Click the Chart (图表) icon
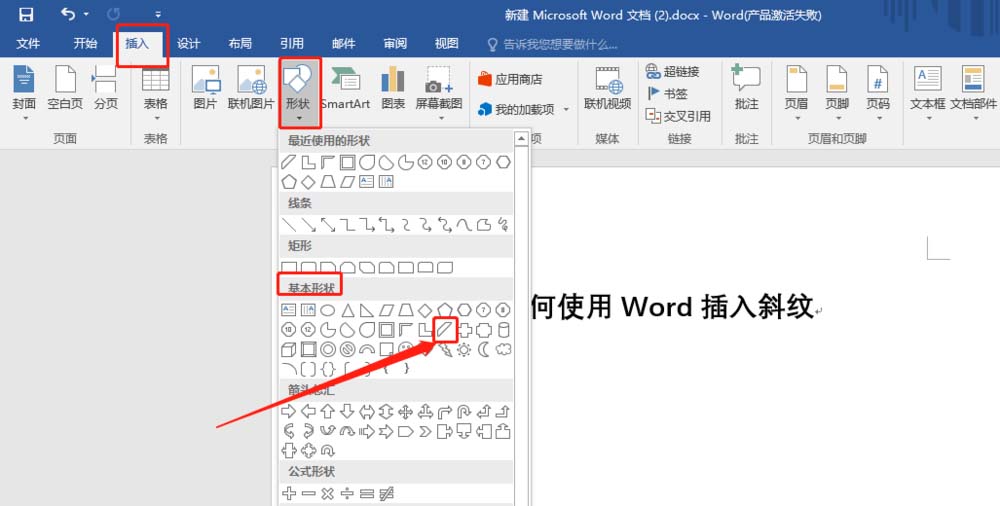The height and width of the screenshot is (506, 1000). (x=393, y=88)
